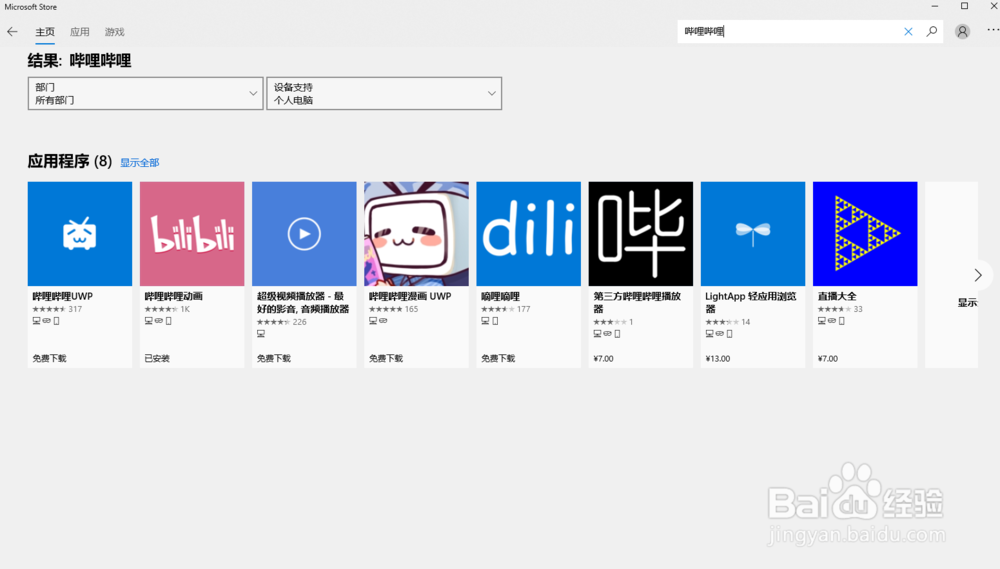Run search with magnifier icon
This screenshot has width=1000, height=569.
[932, 31]
